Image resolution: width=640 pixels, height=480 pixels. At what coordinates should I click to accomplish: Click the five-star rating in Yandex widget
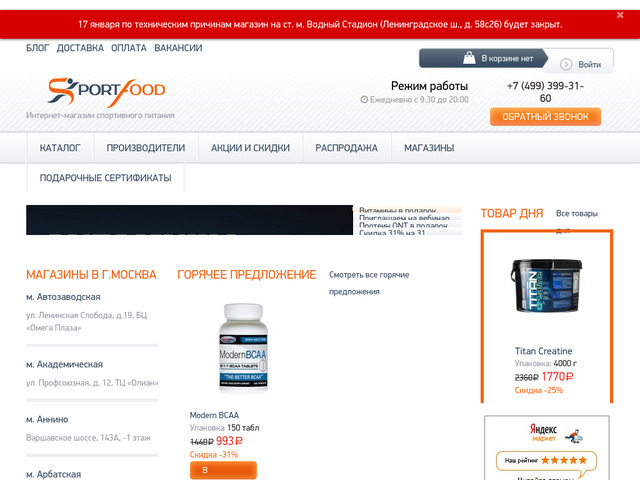(x=564, y=460)
